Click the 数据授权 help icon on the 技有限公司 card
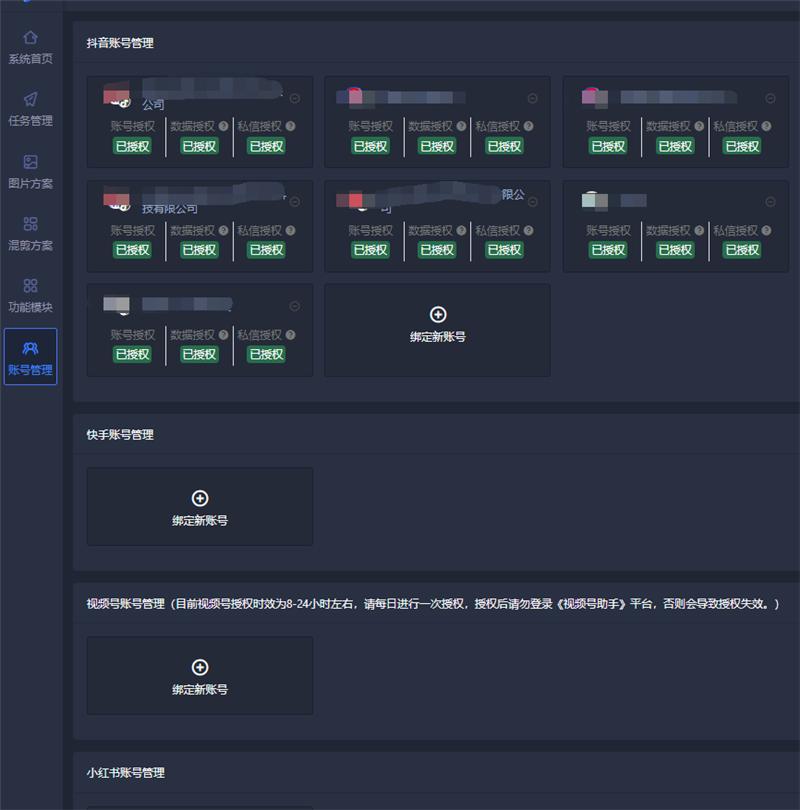The height and width of the screenshot is (810, 800). point(223,230)
